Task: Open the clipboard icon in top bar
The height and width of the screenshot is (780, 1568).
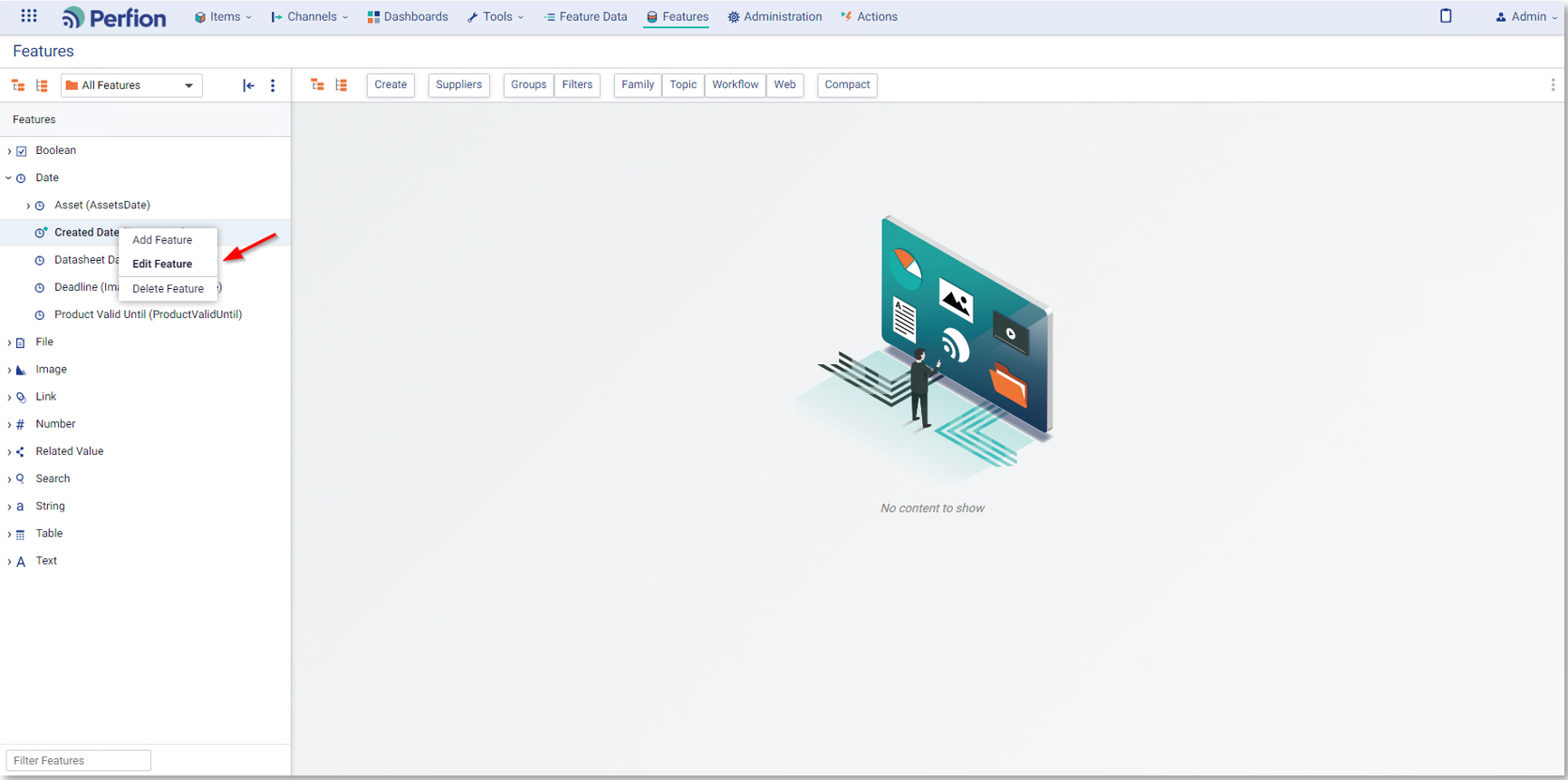Action: [x=1446, y=16]
